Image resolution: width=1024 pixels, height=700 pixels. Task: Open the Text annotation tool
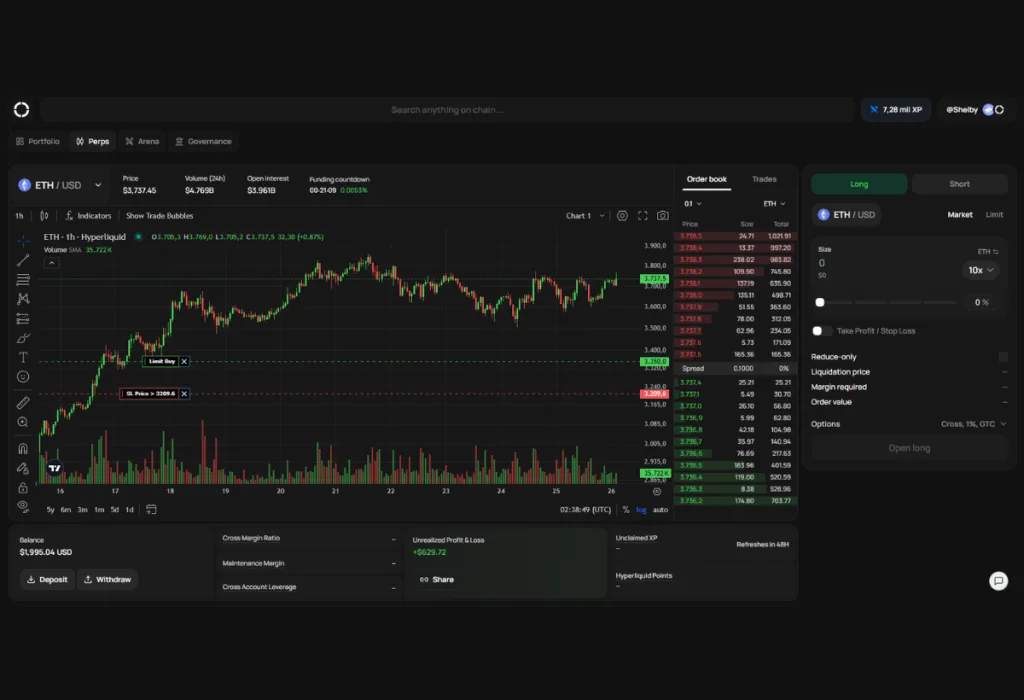(24, 356)
